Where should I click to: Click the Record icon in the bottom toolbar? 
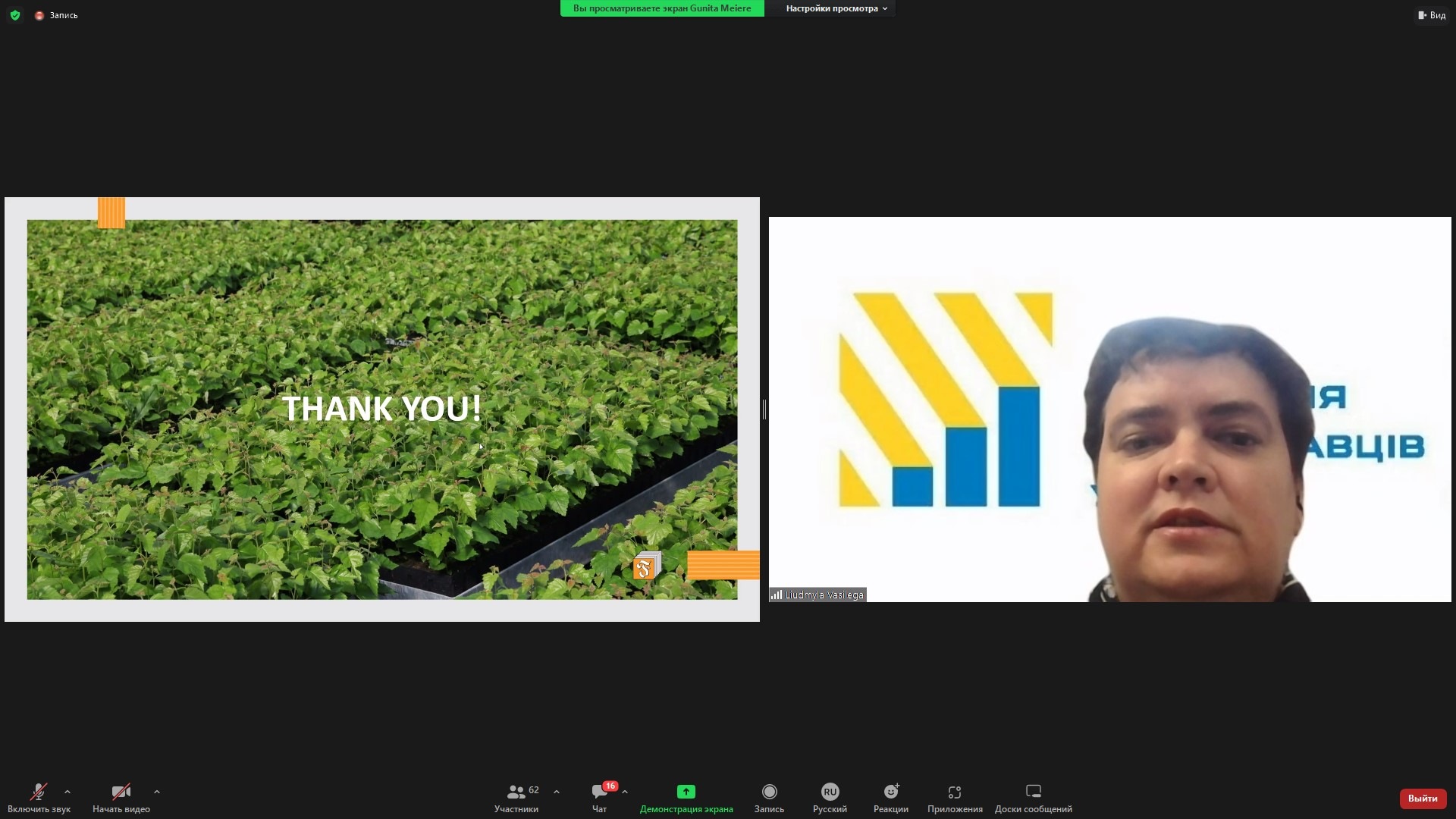tap(769, 792)
